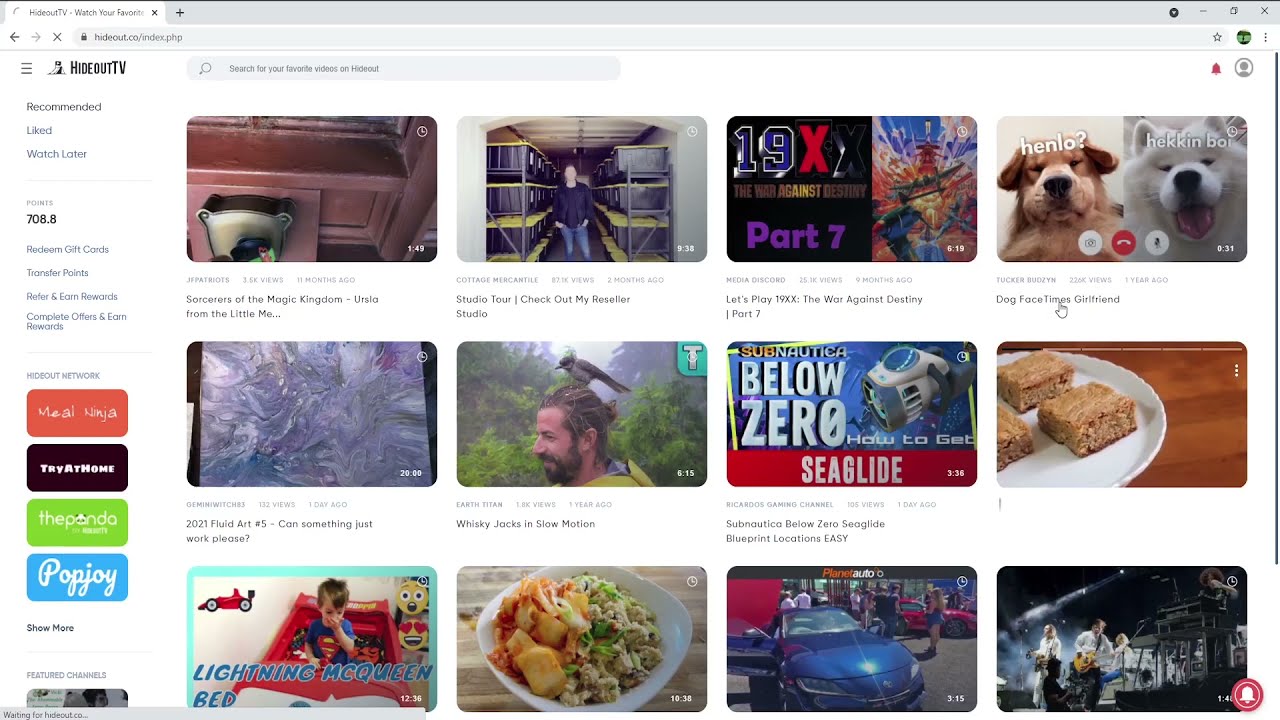Click Redeem Gift Cards link

(x=68, y=249)
